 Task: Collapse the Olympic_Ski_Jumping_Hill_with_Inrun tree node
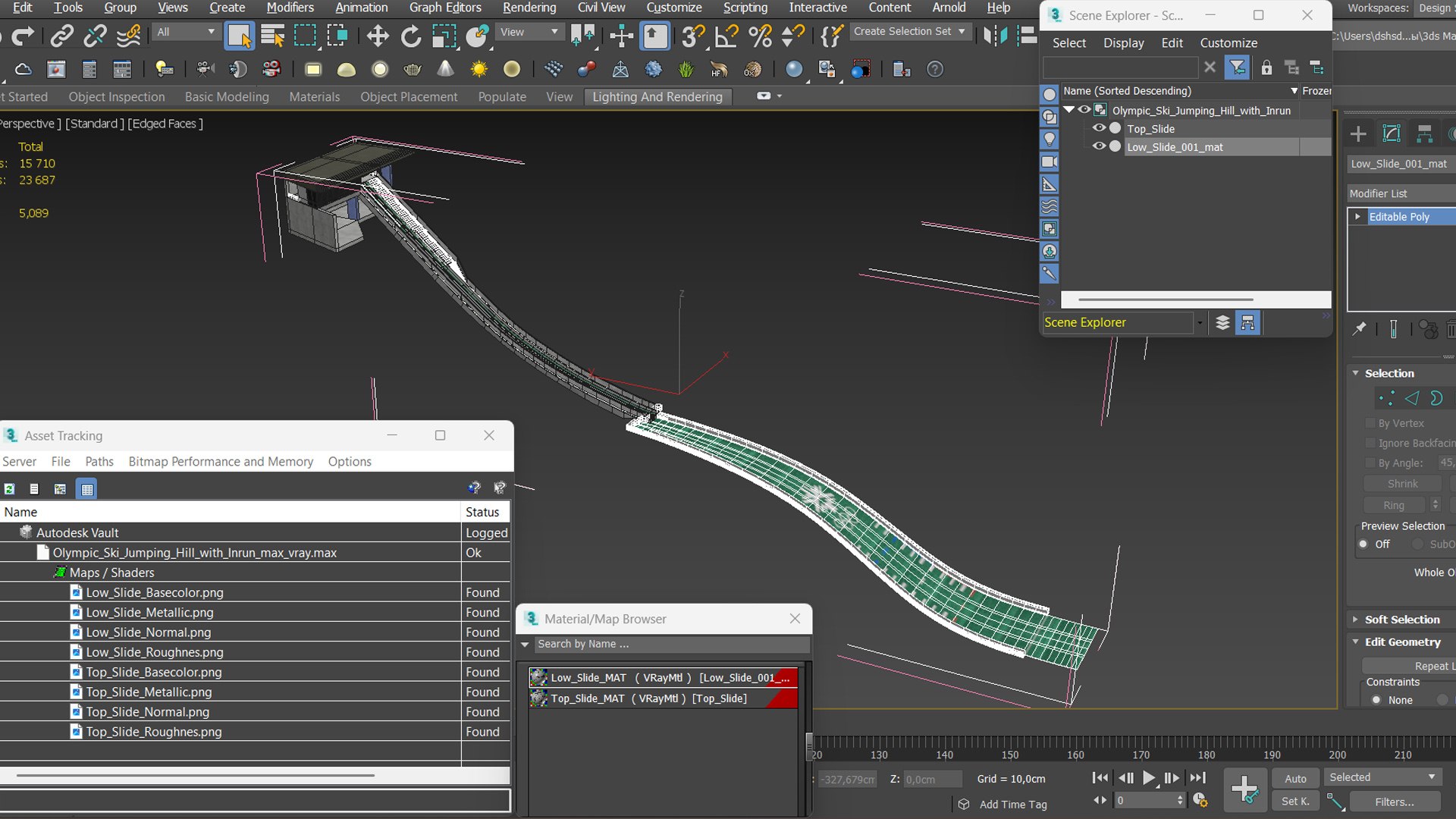pyautogui.click(x=1068, y=110)
